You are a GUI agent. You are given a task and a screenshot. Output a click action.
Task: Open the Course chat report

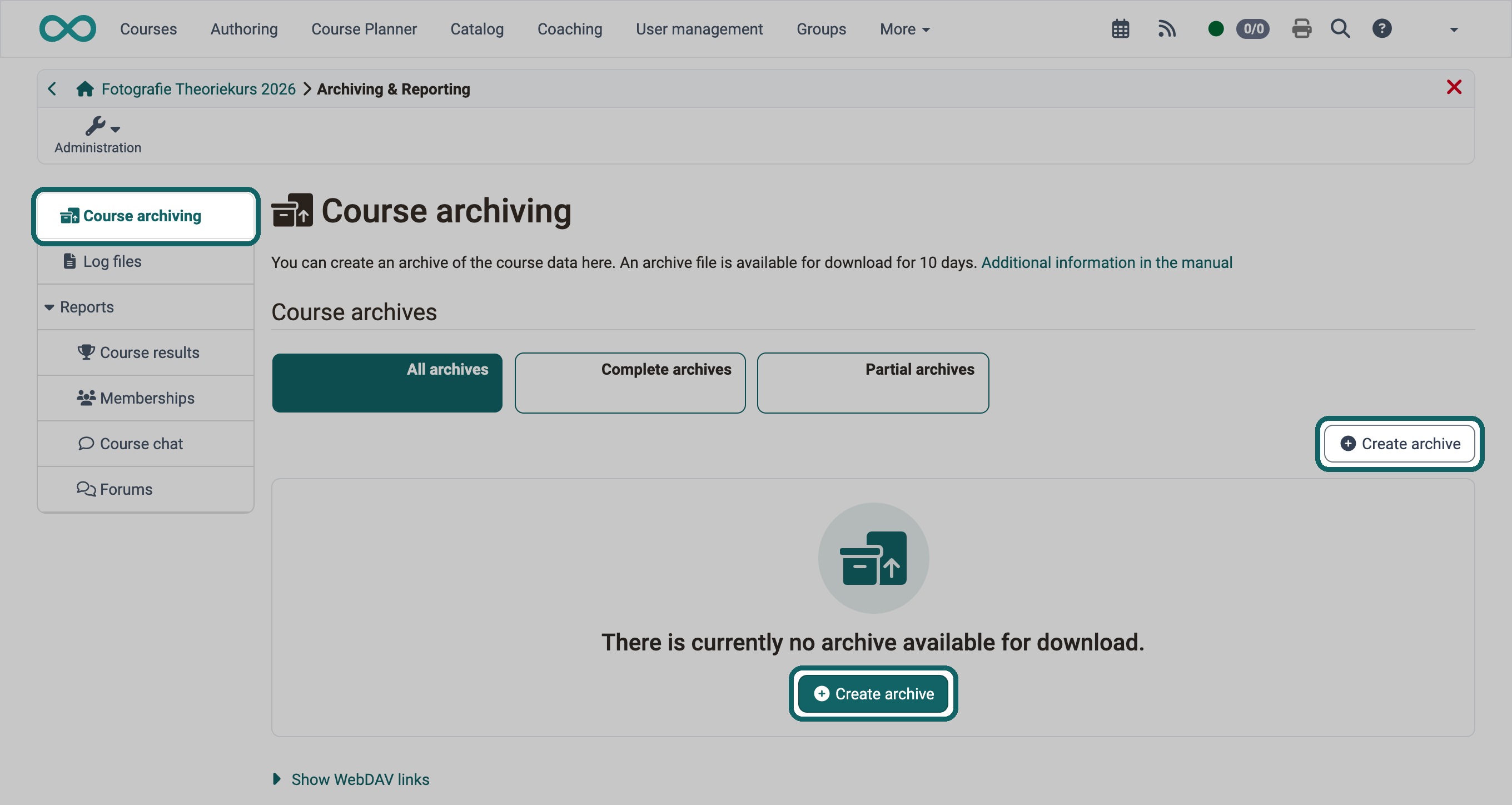[x=146, y=444]
